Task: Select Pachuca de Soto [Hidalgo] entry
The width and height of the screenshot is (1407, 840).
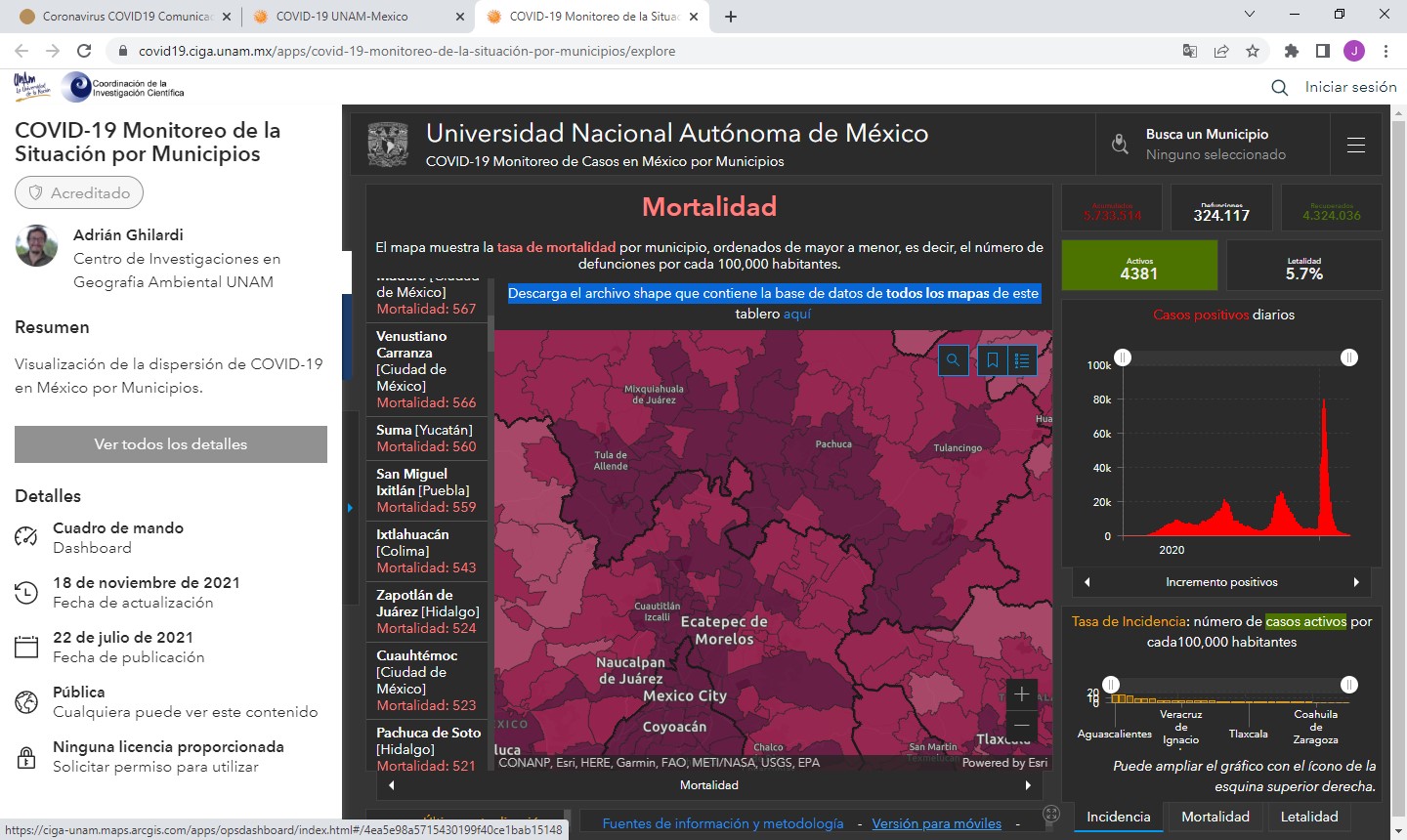Action: coord(427,748)
